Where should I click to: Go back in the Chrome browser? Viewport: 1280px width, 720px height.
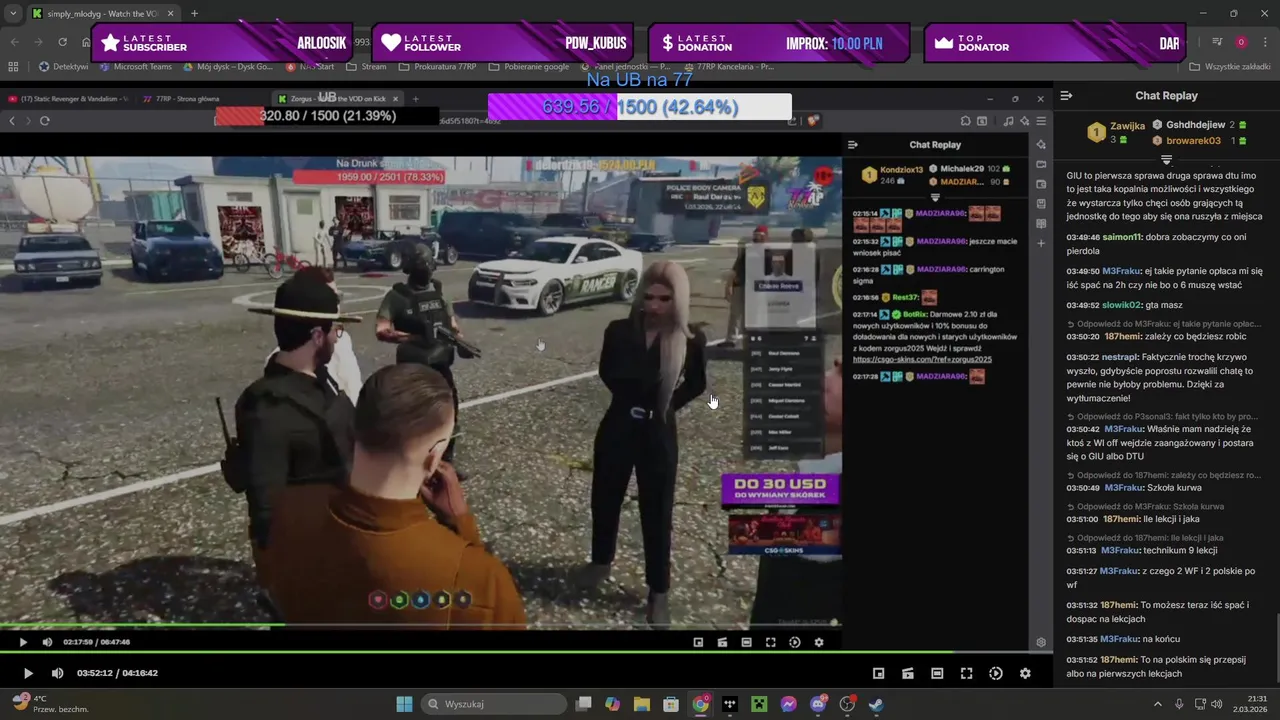click(15, 42)
